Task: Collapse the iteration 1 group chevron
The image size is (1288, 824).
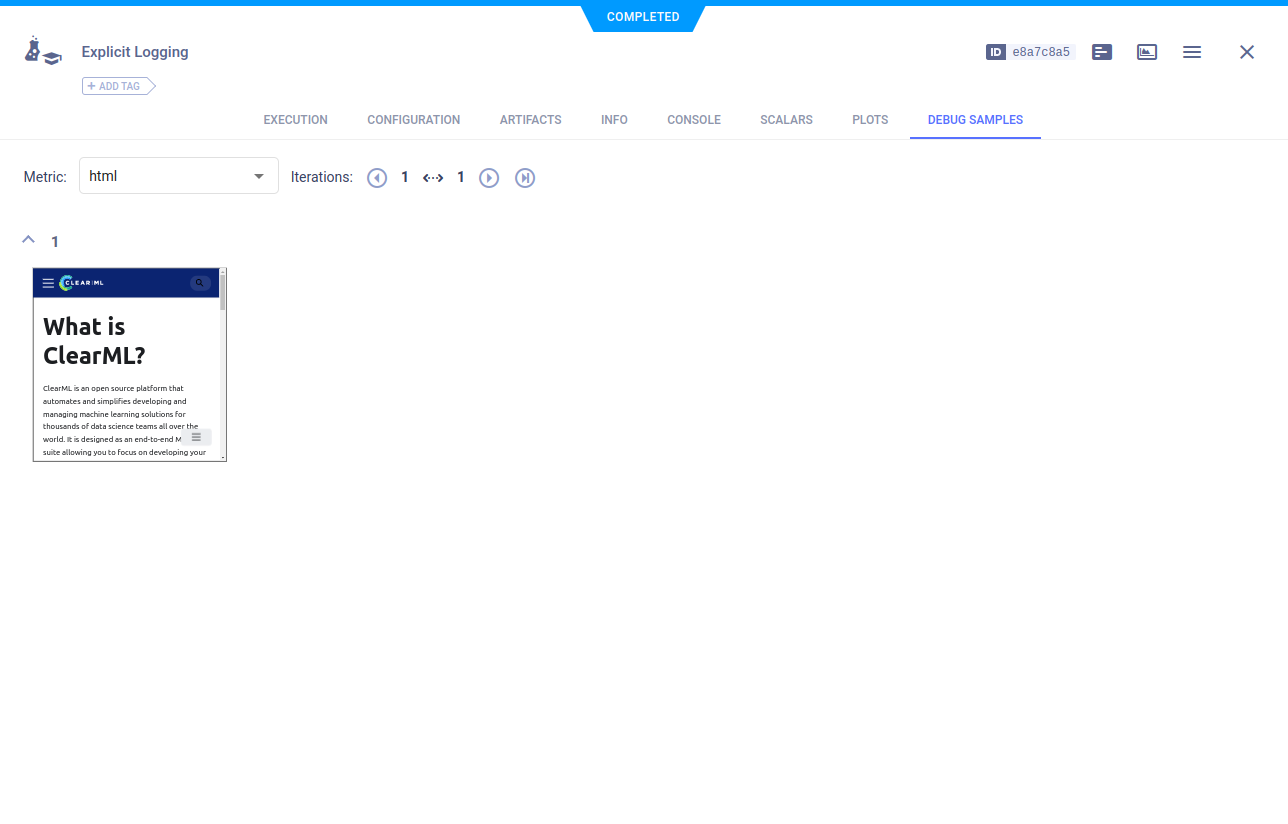Action: (x=28, y=239)
